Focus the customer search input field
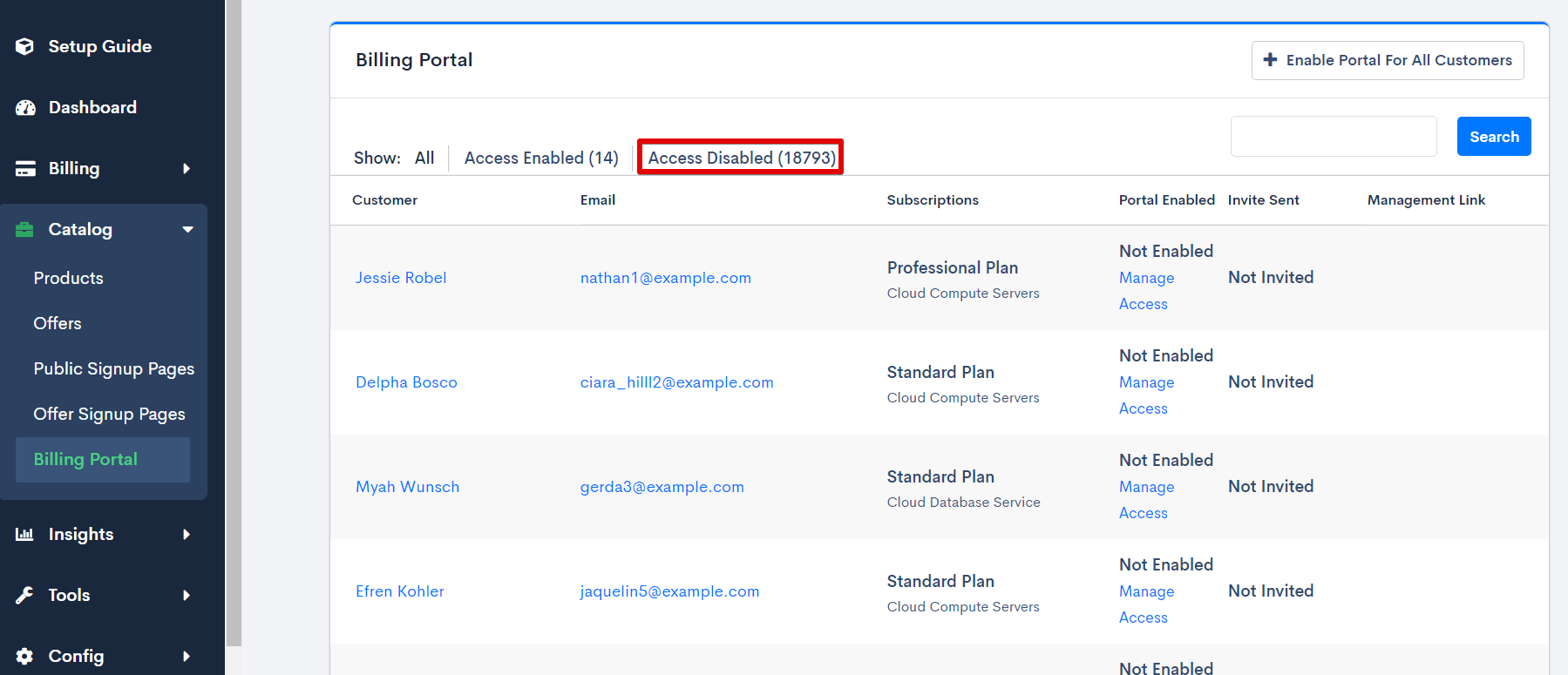The height and width of the screenshot is (675, 1568). click(x=1333, y=137)
